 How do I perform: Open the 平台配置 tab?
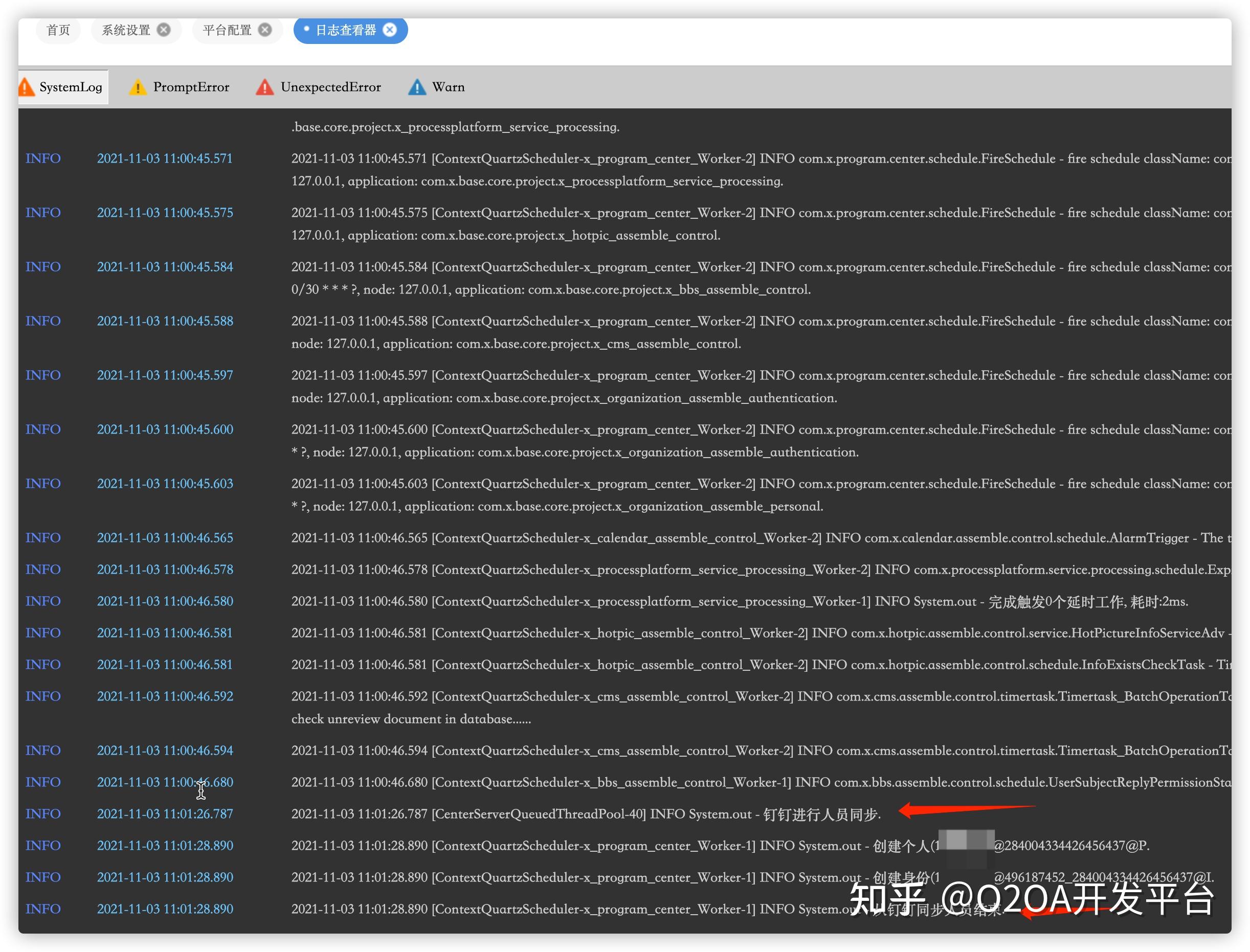[x=227, y=30]
